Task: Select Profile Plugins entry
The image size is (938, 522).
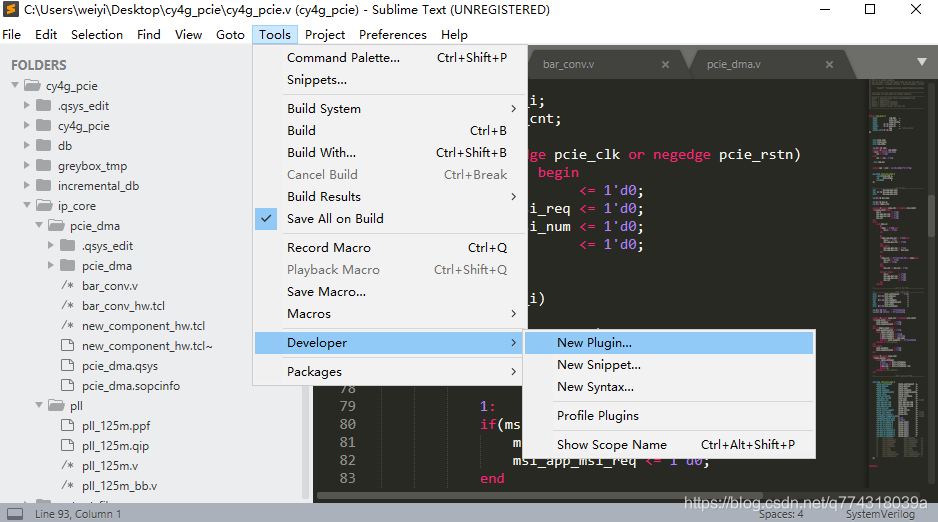Action: click(x=669, y=416)
